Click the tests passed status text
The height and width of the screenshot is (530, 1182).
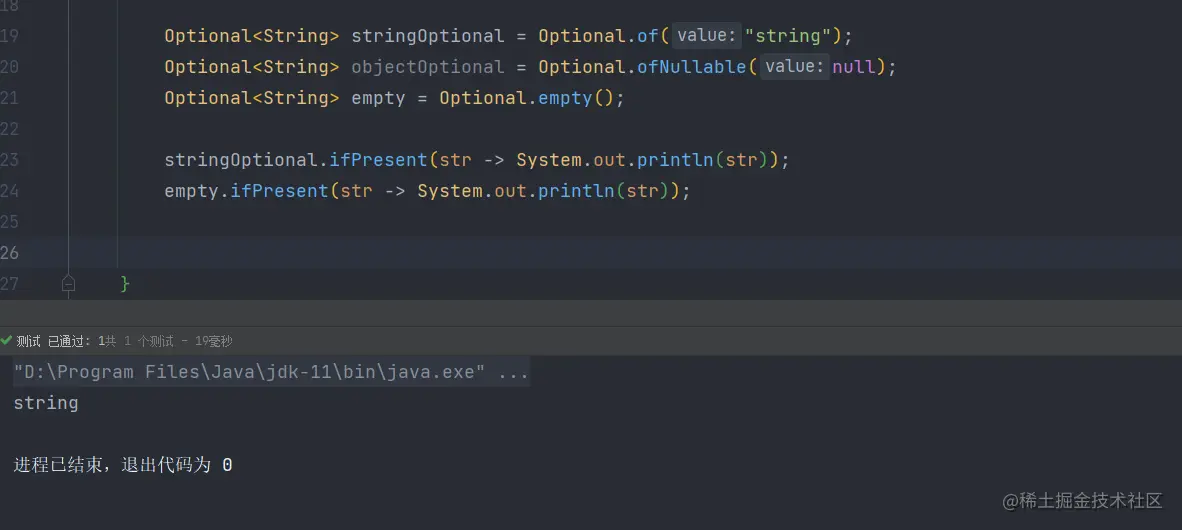(x=124, y=342)
